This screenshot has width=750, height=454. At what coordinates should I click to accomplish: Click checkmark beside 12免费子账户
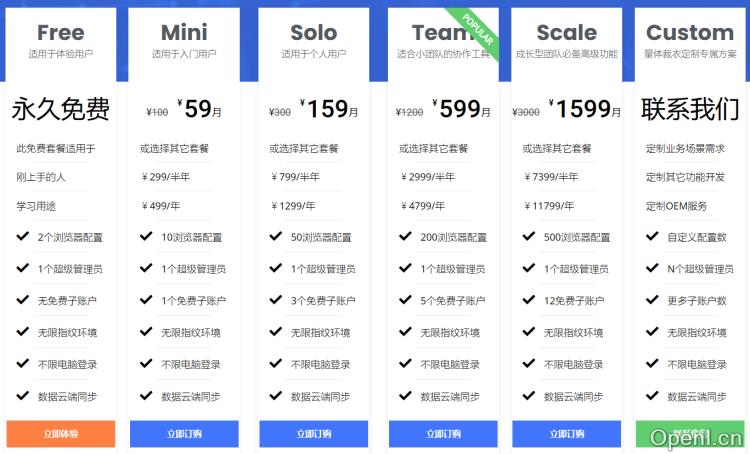[528, 300]
